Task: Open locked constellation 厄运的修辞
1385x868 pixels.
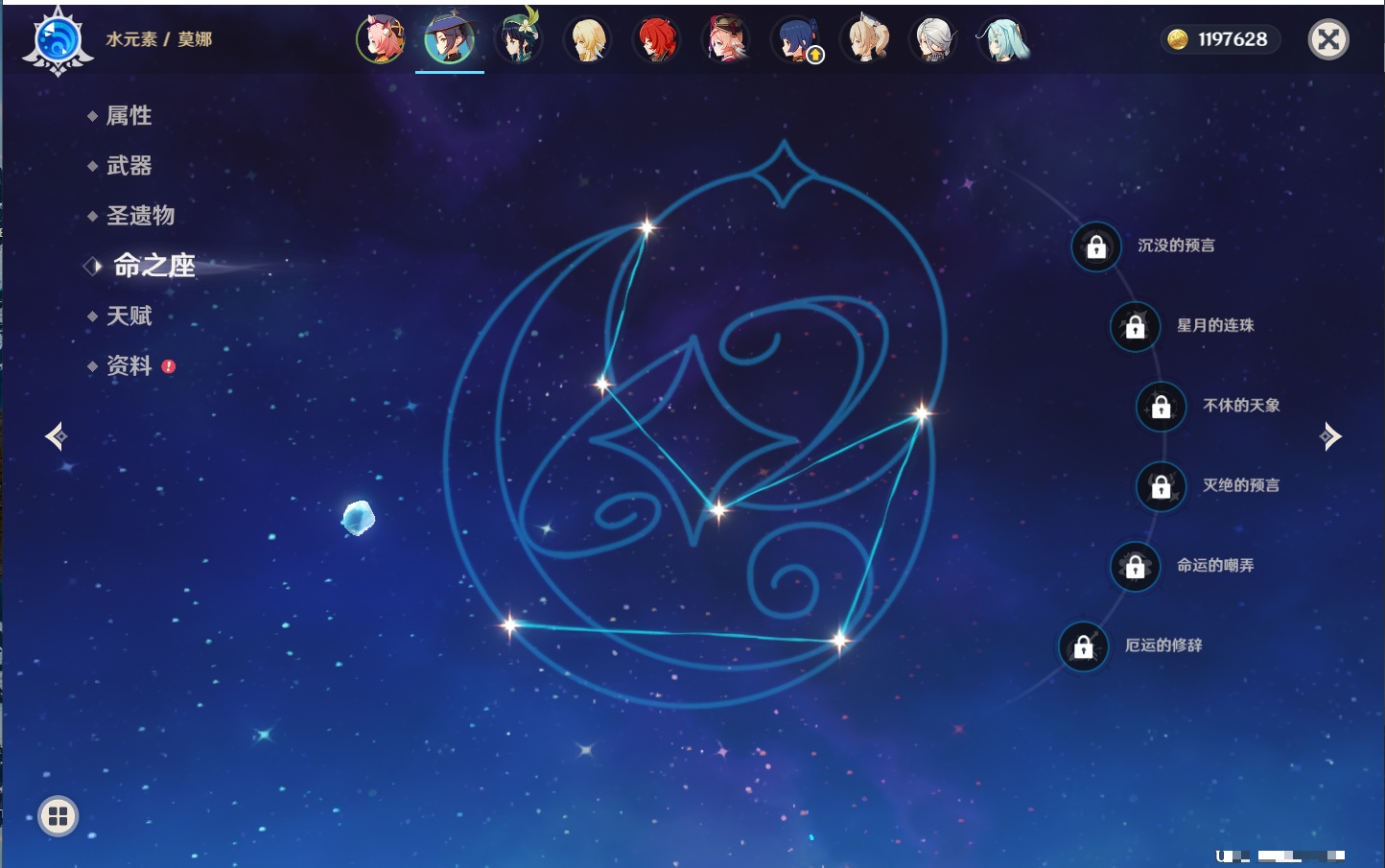Action: coord(1084,646)
